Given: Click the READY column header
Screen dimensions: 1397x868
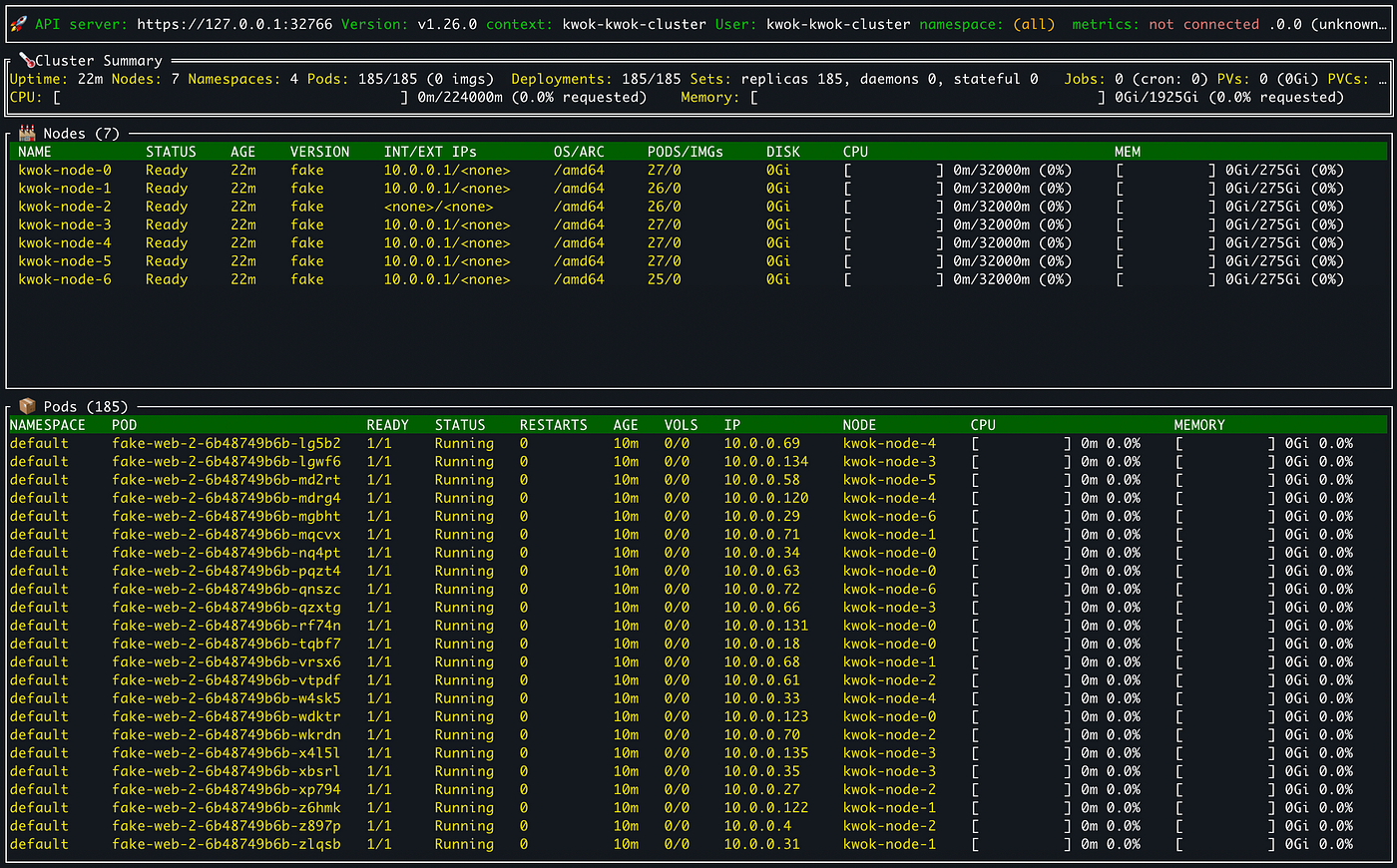Looking at the screenshot, I should click(387, 425).
